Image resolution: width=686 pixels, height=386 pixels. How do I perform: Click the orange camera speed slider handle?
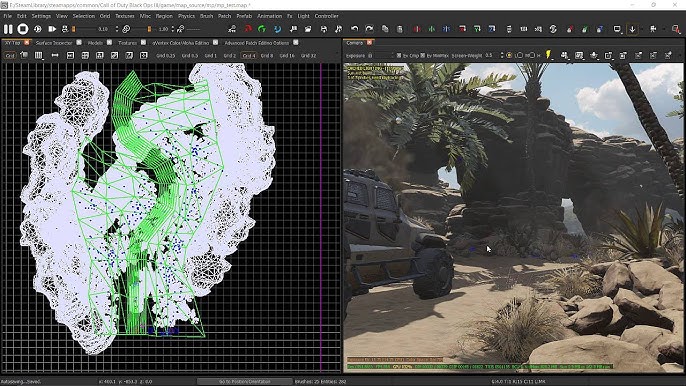click(74, 29)
